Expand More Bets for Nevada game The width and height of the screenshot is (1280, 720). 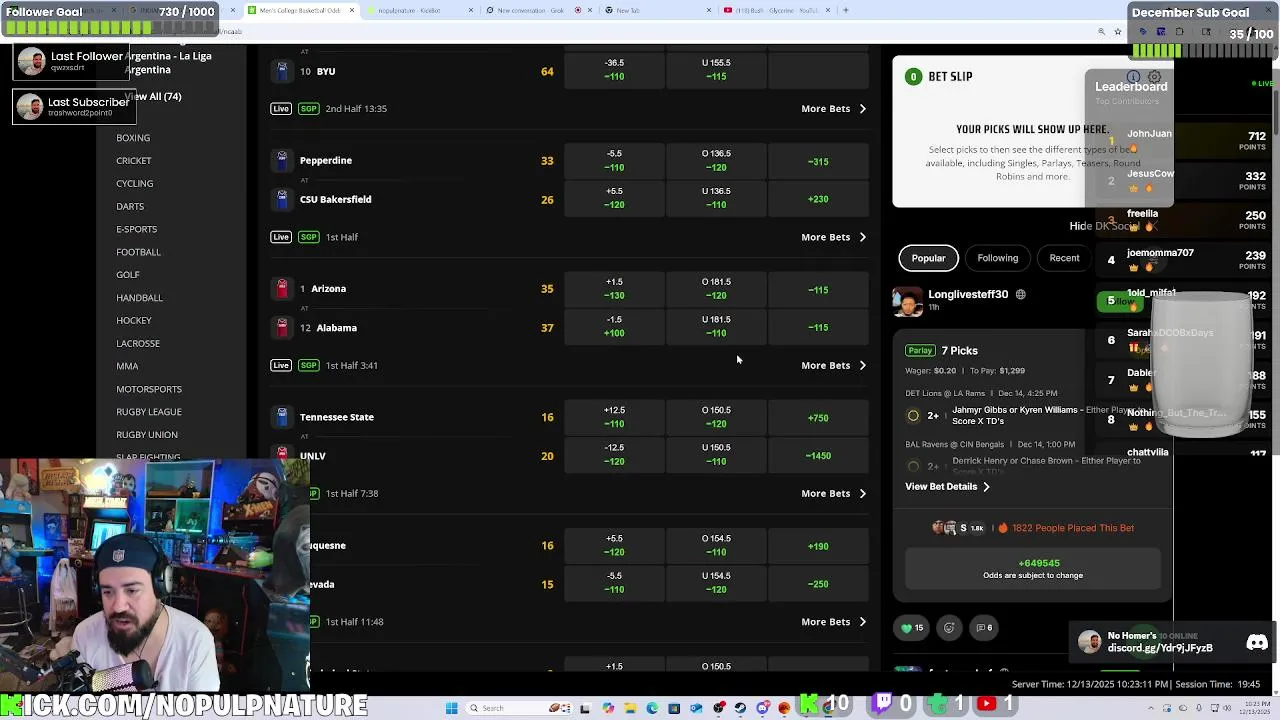[833, 622]
